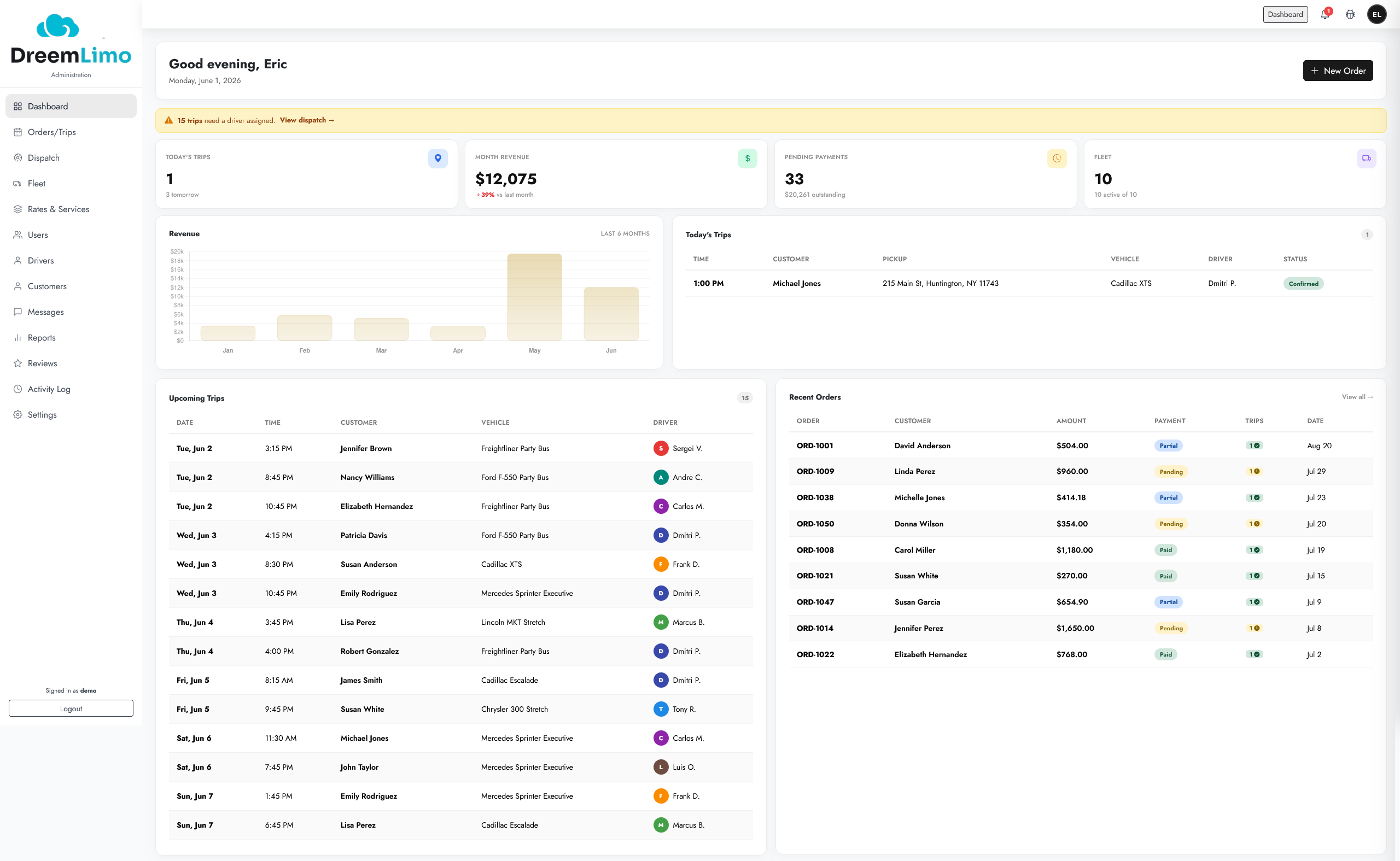Click the $12,075 month revenue value
Image resolution: width=1400 pixels, height=861 pixels.
click(x=505, y=179)
